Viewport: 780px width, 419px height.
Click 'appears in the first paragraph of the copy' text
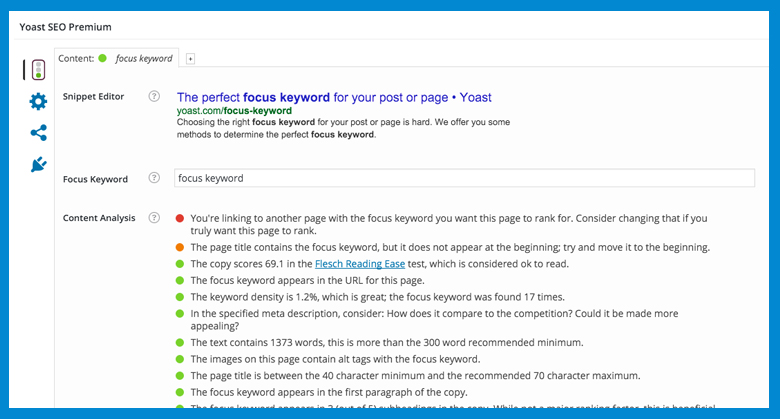329,392
